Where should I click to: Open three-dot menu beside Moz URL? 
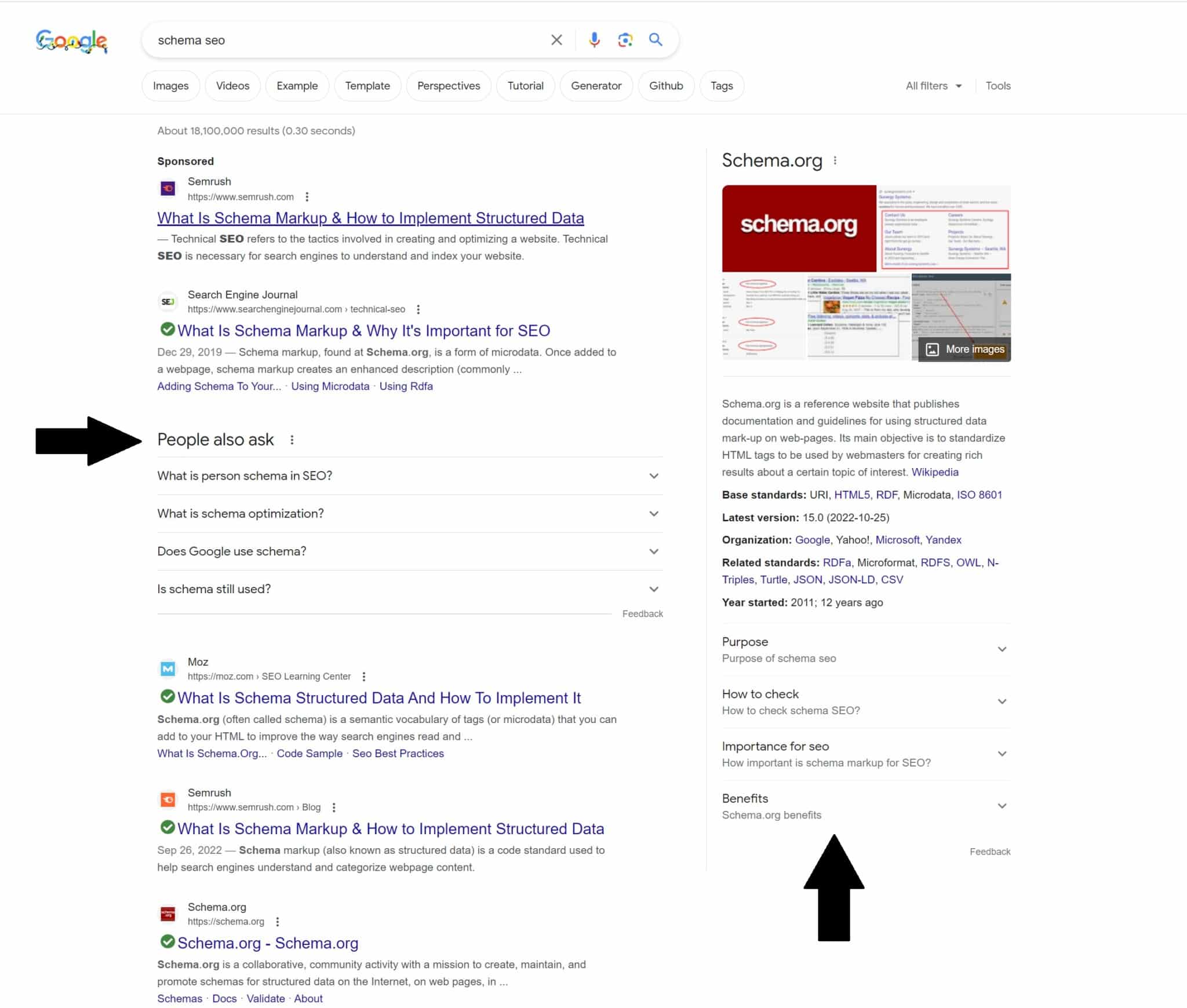(x=364, y=677)
